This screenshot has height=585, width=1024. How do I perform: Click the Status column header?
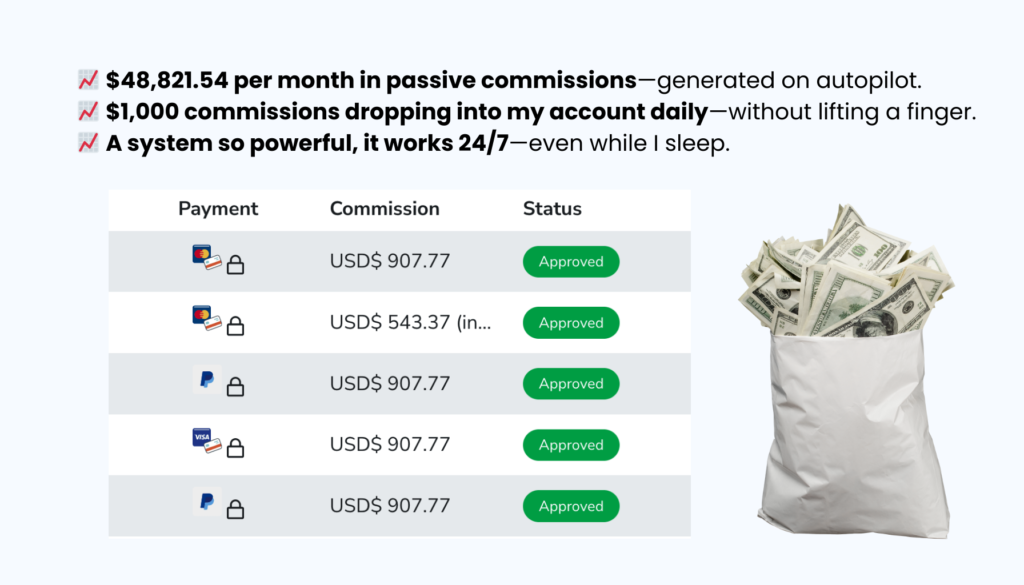point(552,209)
